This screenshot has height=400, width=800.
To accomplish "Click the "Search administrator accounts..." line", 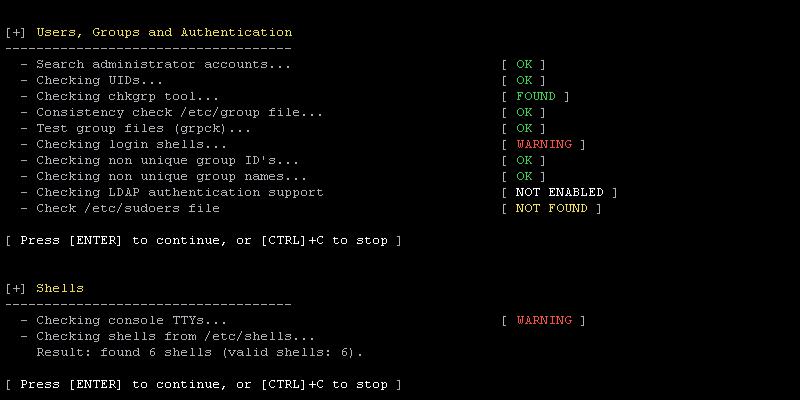I will tap(164, 64).
